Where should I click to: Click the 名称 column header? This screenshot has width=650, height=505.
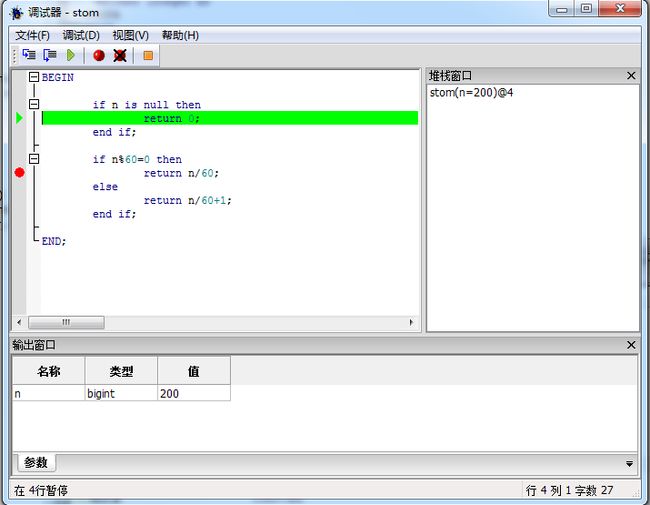(x=49, y=371)
